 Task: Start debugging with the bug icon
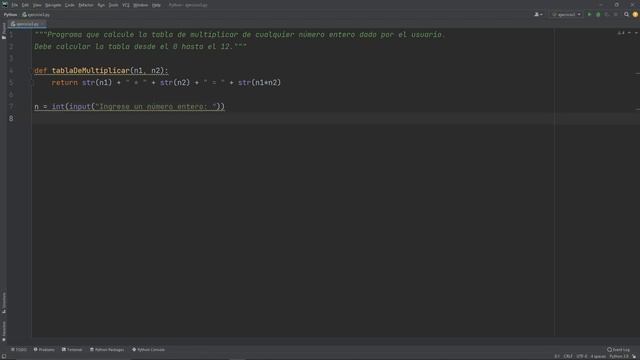click(598, 15)
